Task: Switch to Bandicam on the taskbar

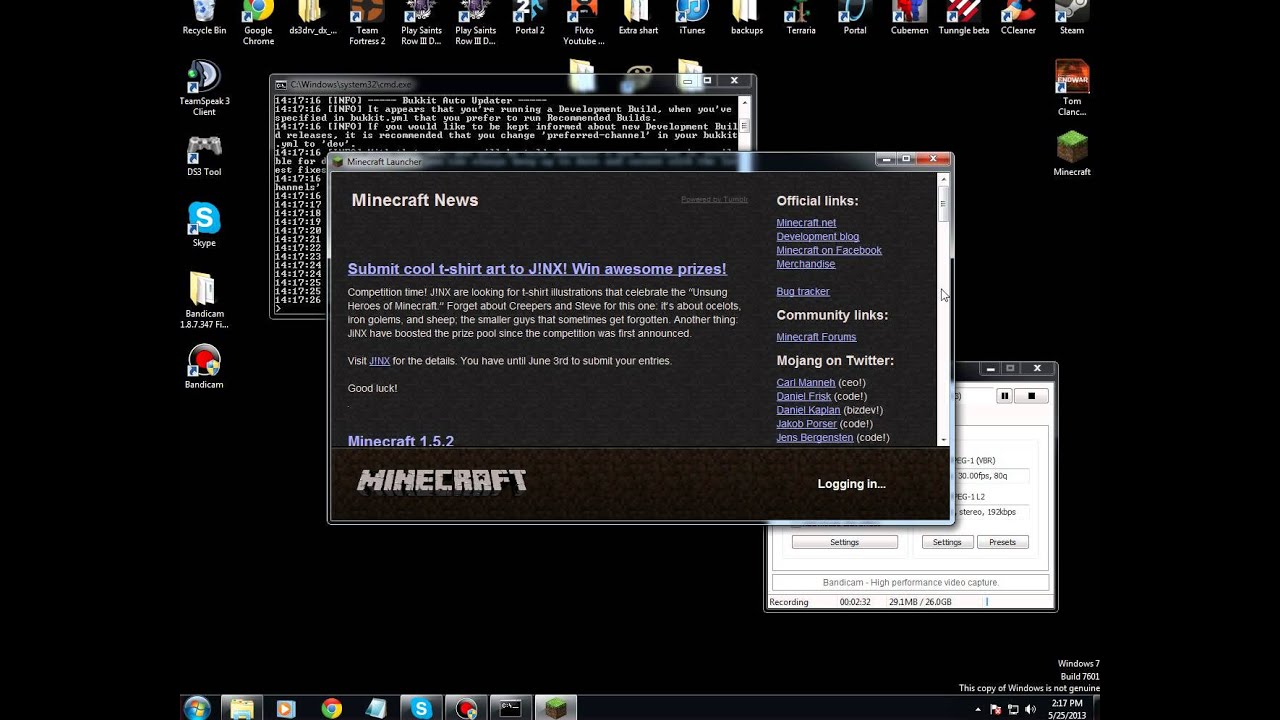Action: pos(466,708)
